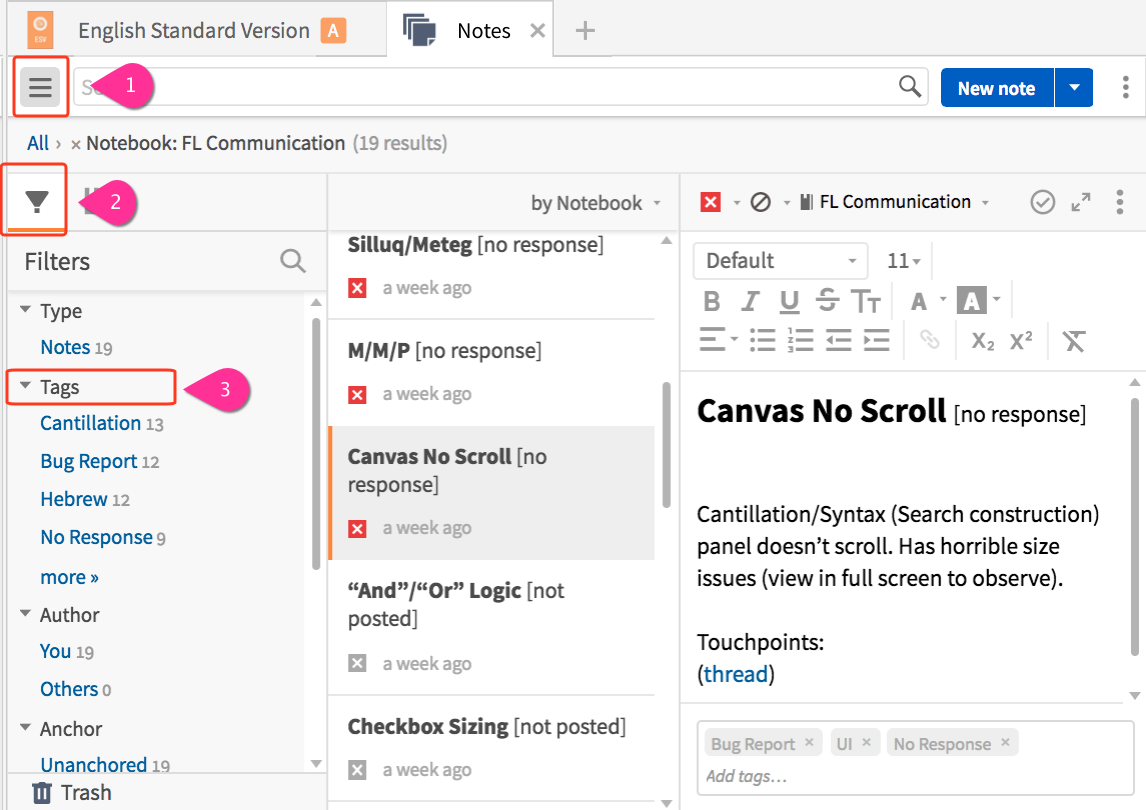Open the FL Communication notebook dropdown
Image resolution: width=1146 pixels, height=810 pixels.
(895, 202)
